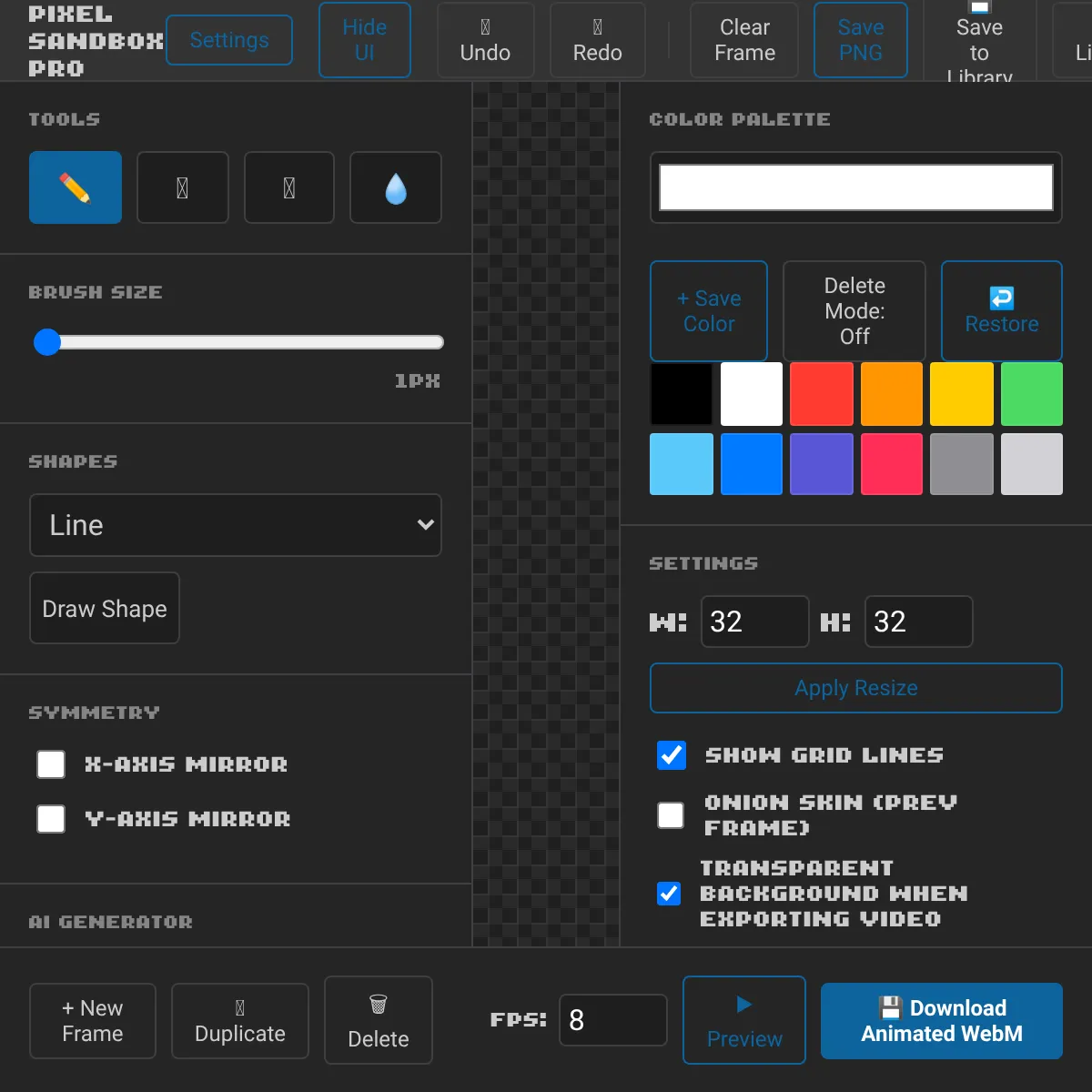Add a new frame

pos(93,1021)
